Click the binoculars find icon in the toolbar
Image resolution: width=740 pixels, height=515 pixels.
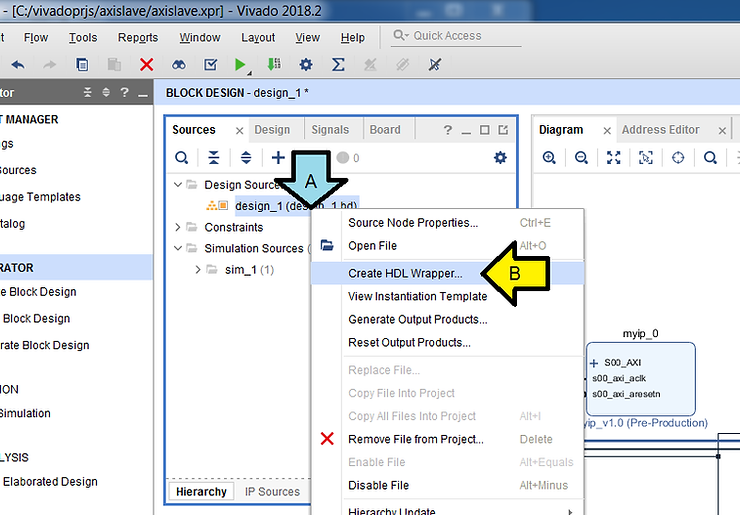[x=178, y=64]
